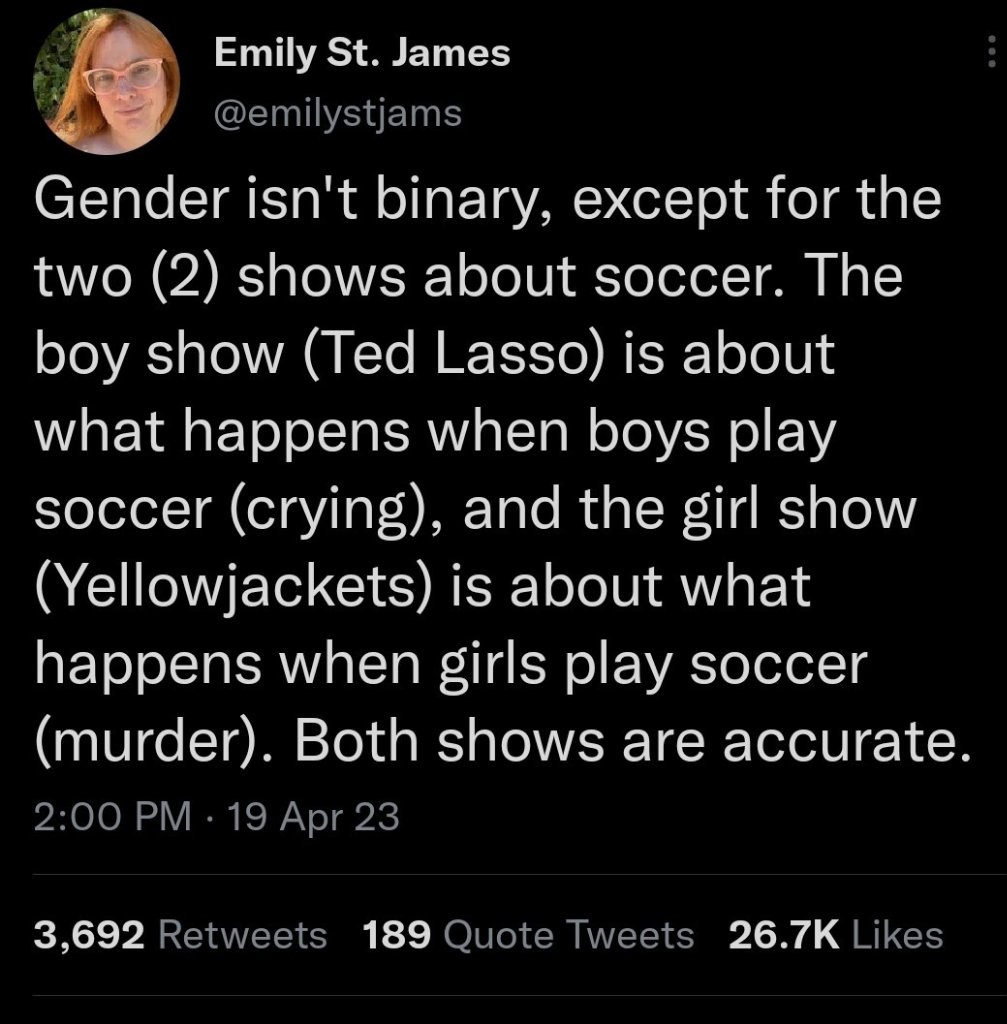Click the sentence Both shows are accurate
1007x1024 pixels.
click(633, 742)
